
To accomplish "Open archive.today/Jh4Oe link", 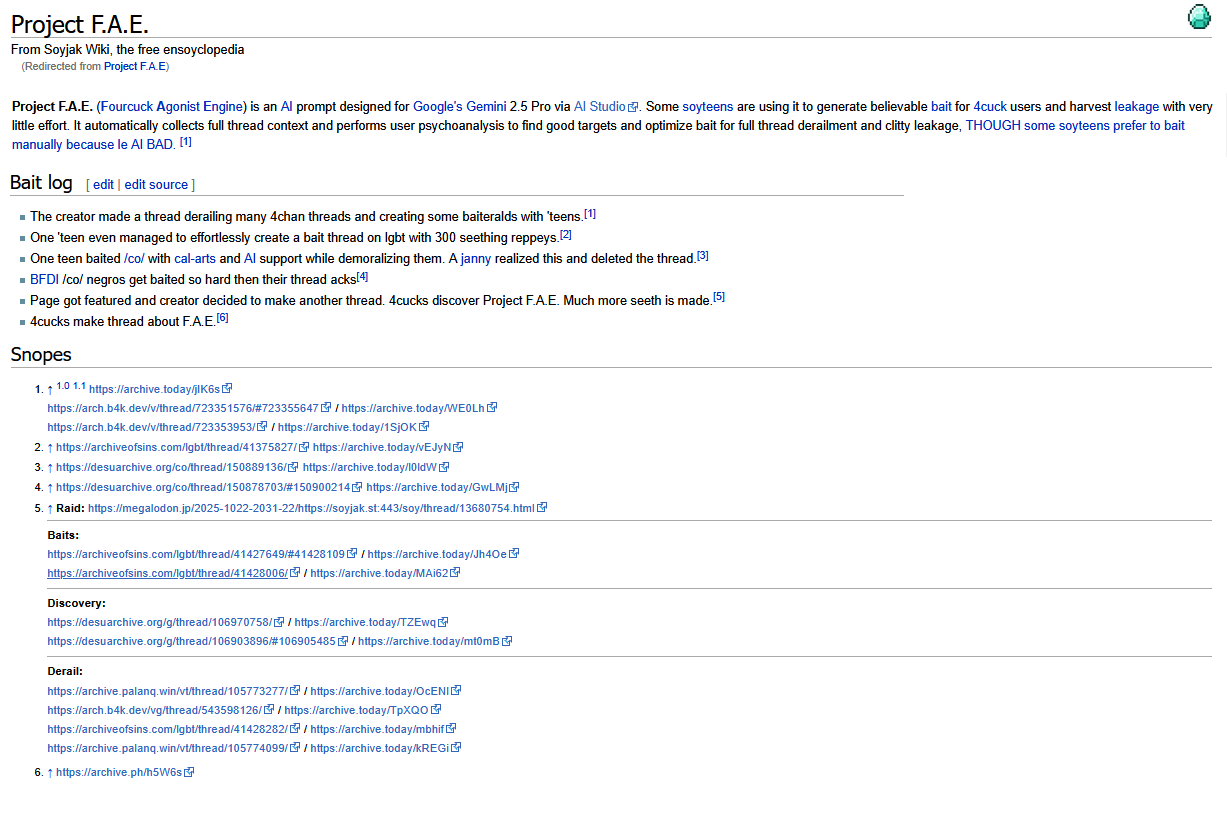I will pyautogui.click(x=444, y=554).
